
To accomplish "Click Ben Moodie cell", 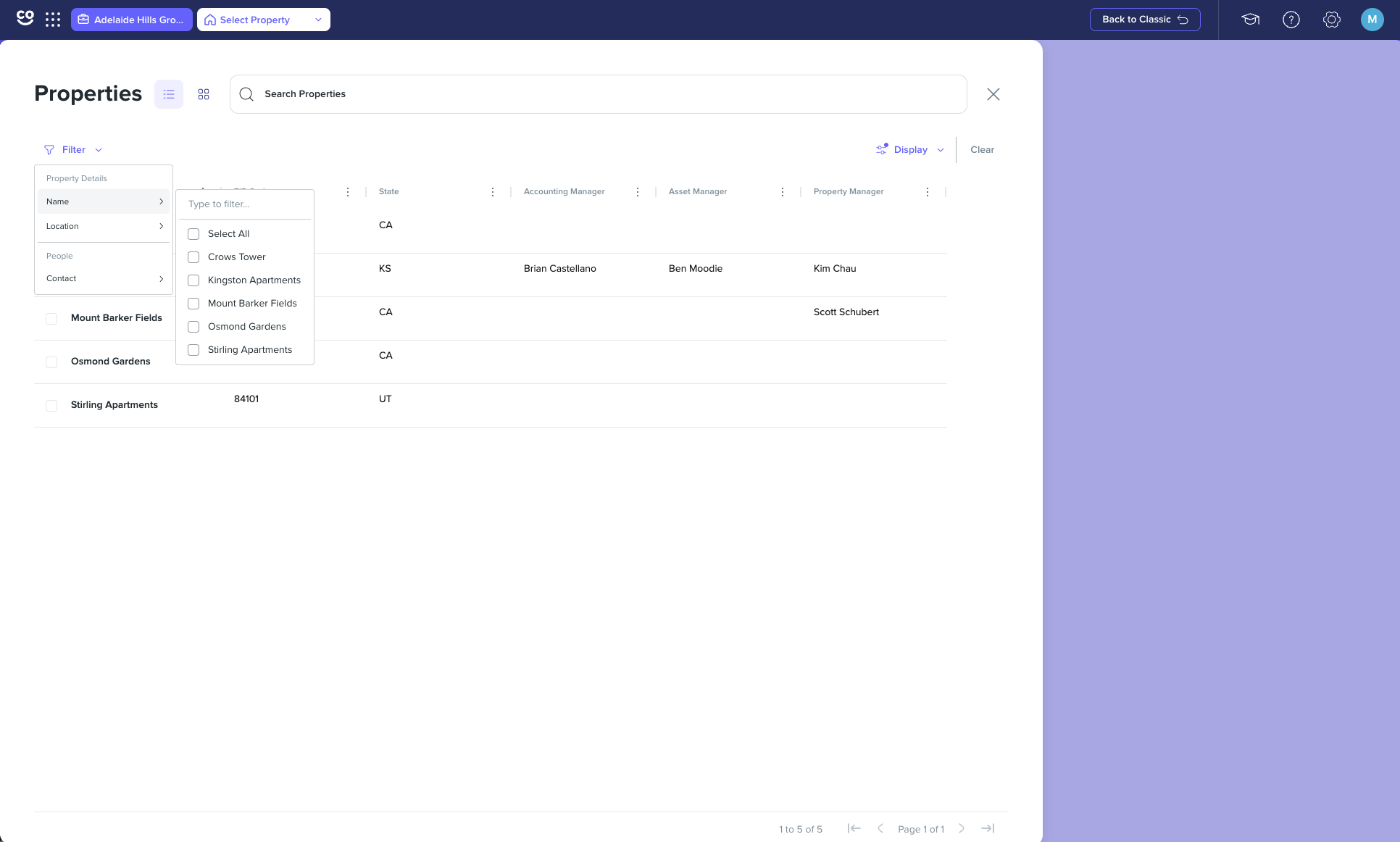I will [696, 268].
